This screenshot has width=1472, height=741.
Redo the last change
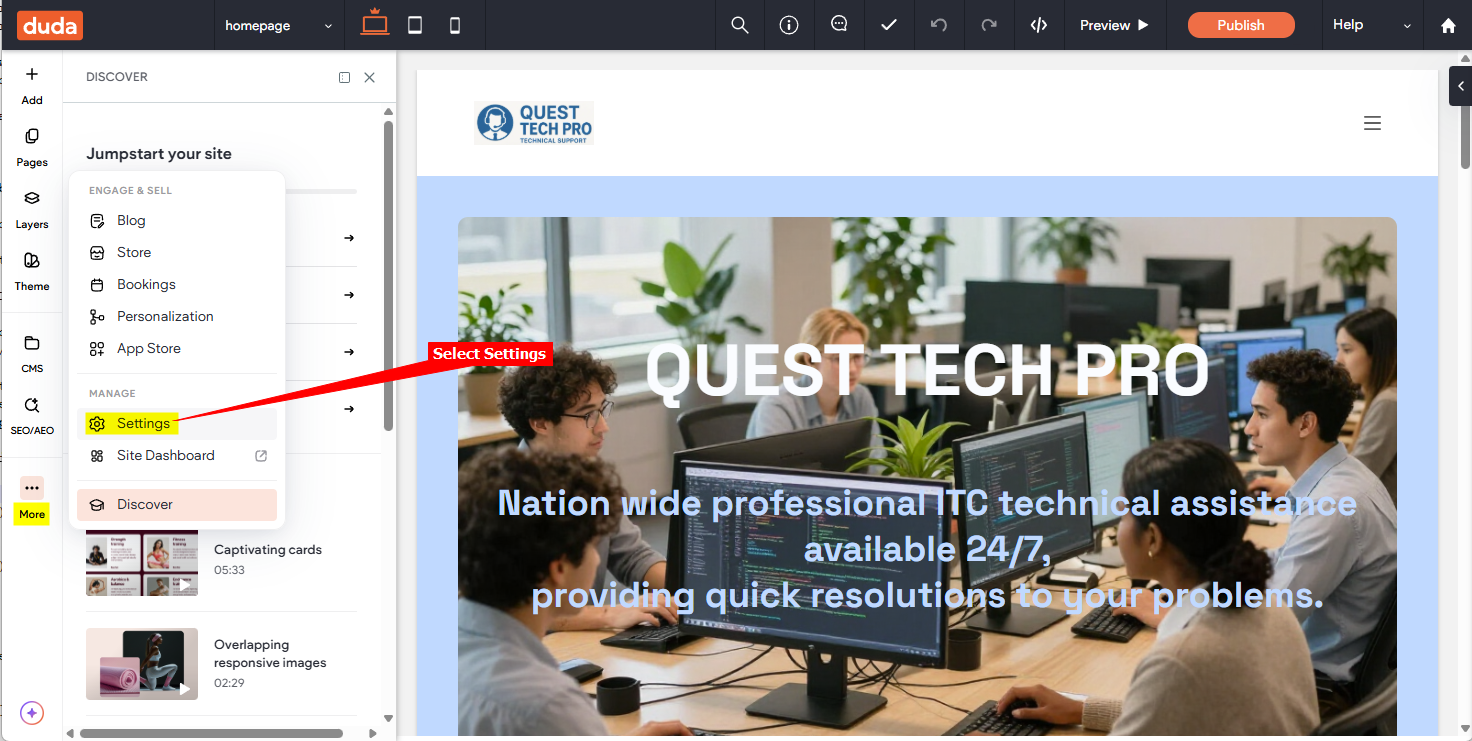coord(989,25)
